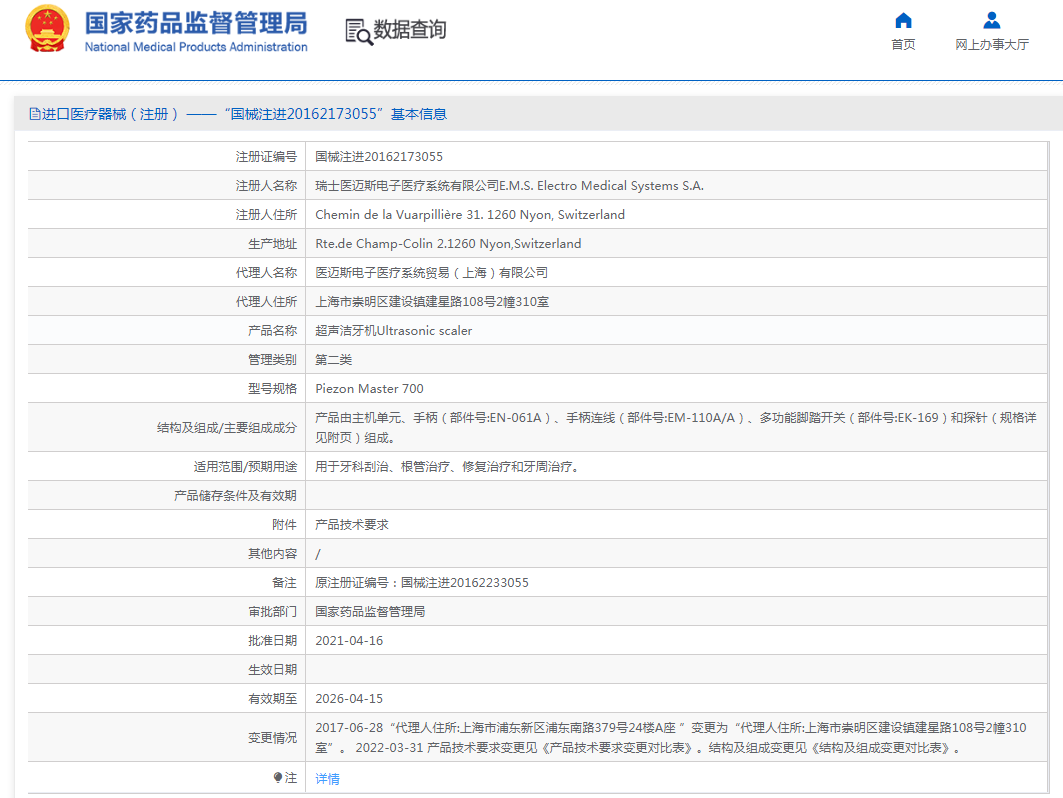Click the national emblem logo

(x=47, y=30)
